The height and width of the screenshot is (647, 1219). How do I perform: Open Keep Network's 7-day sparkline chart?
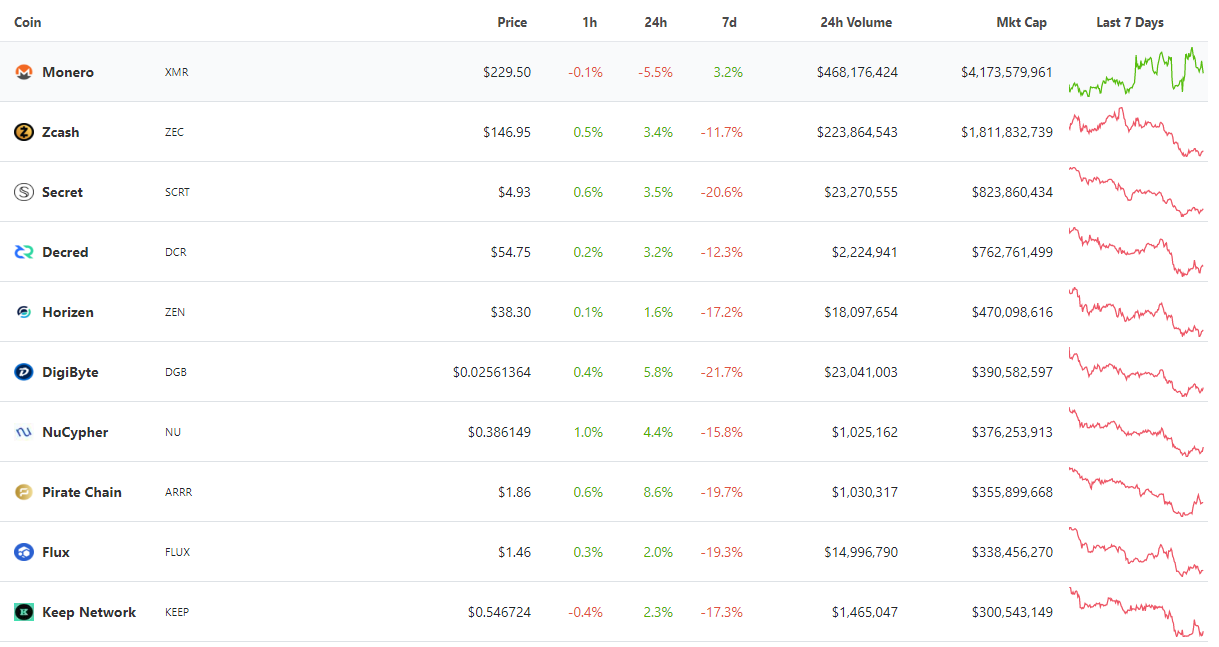(1136, 612)
